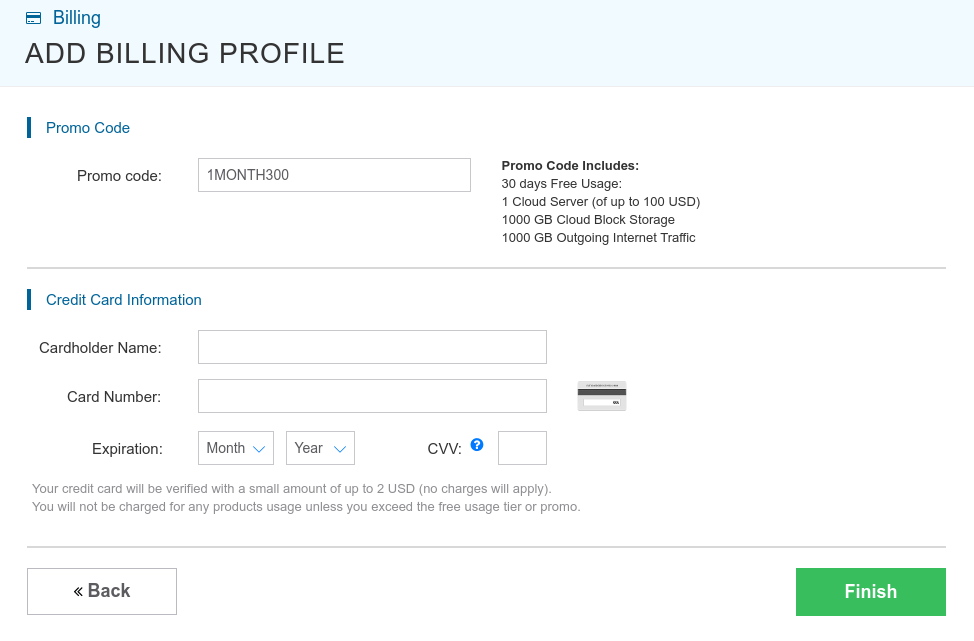The image size is (974, 641).
Task: Click the "Expiration:" label
Action: click(x=127, y=449)
